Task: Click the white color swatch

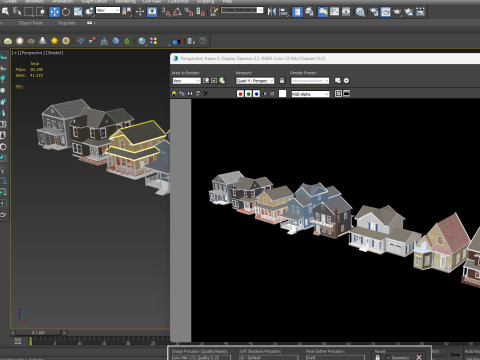Action: 282,94
